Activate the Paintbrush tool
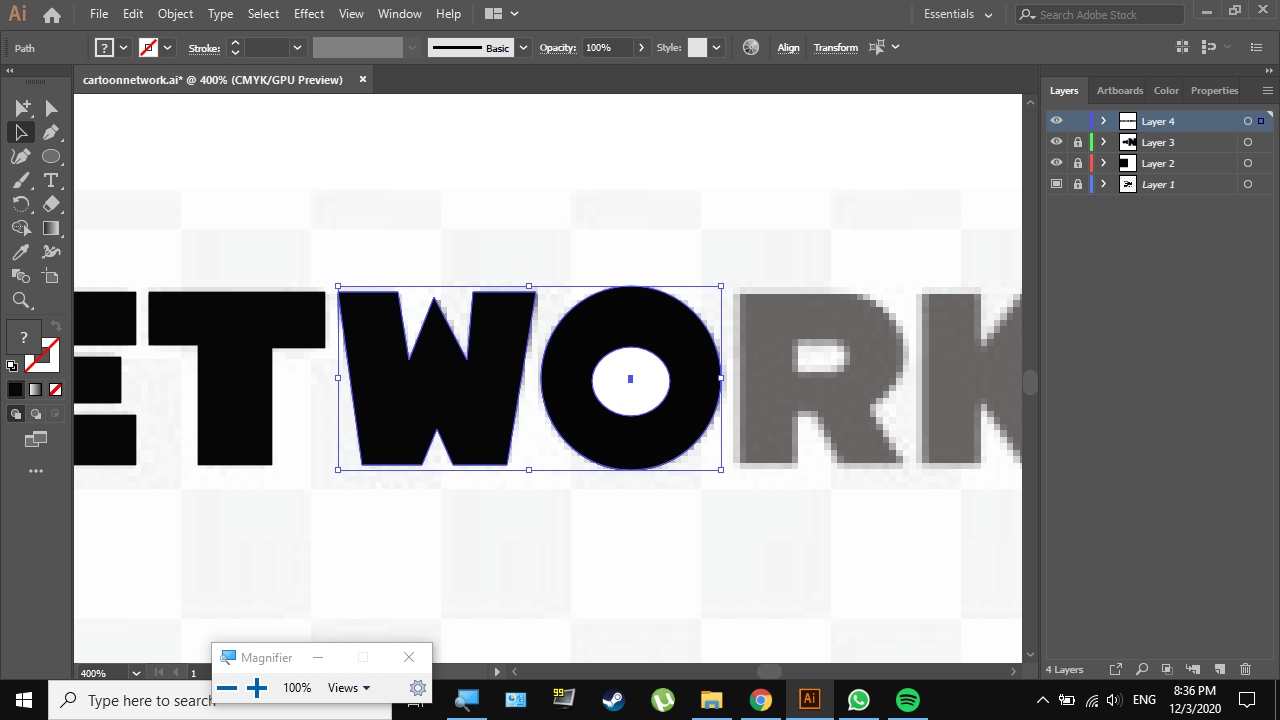This screenshot has height=720, width=1280. click(21, 180)
